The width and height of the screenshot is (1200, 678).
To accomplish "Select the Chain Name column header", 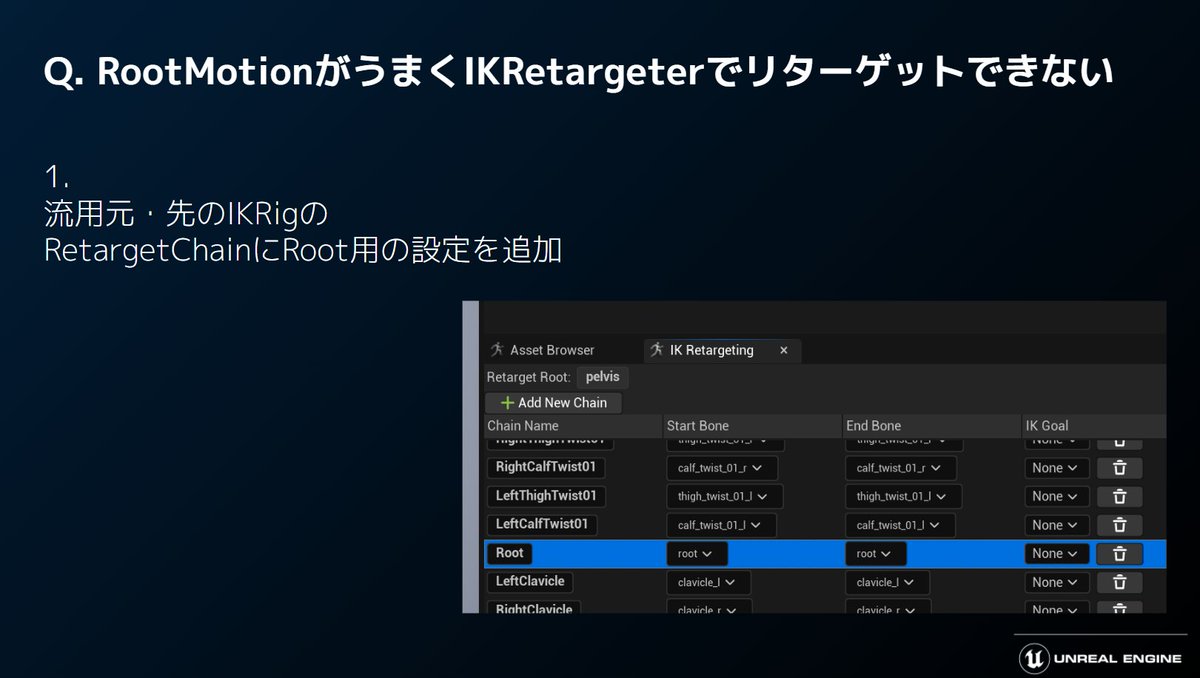I will pos(571,426).
